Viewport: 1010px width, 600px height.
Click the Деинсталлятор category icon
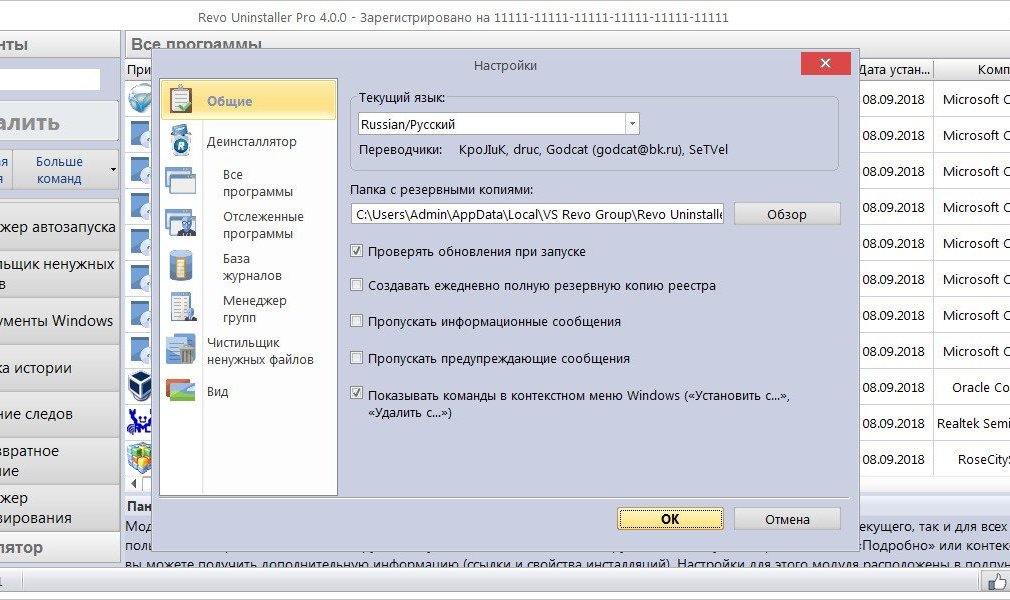[181, 140]
